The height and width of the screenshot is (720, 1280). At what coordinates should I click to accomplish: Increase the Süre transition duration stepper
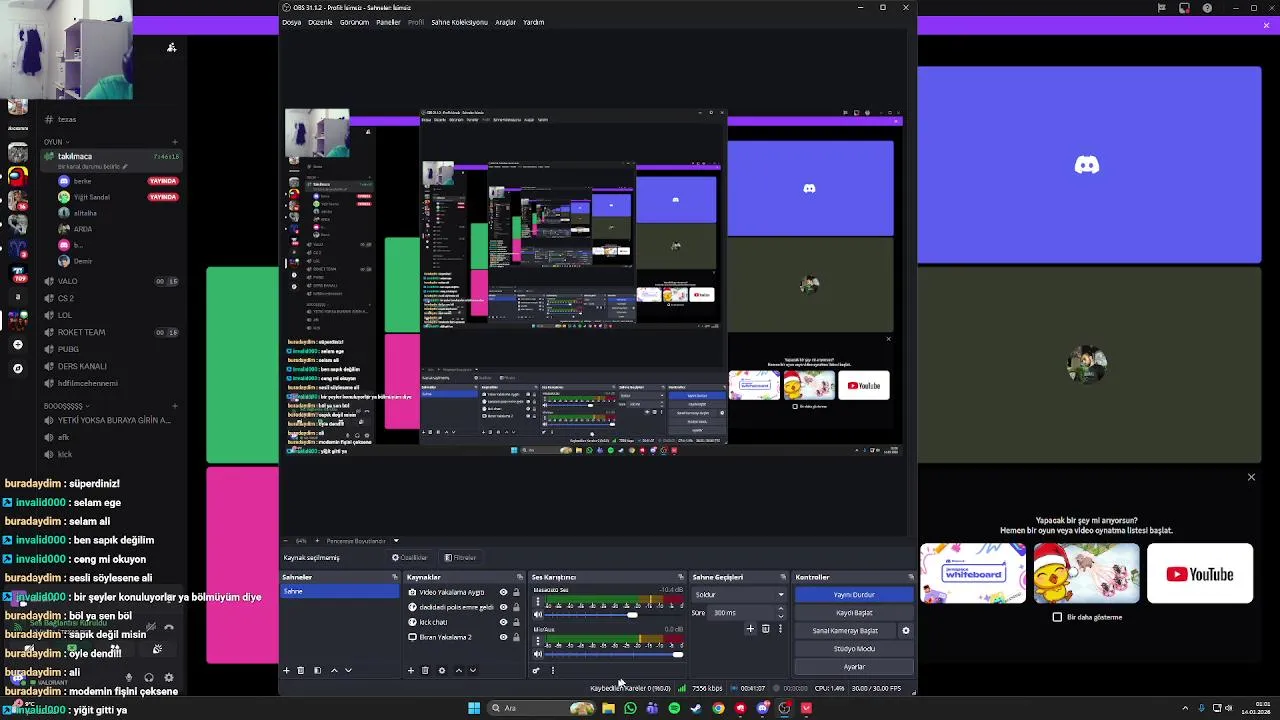(x=781, y=609)
